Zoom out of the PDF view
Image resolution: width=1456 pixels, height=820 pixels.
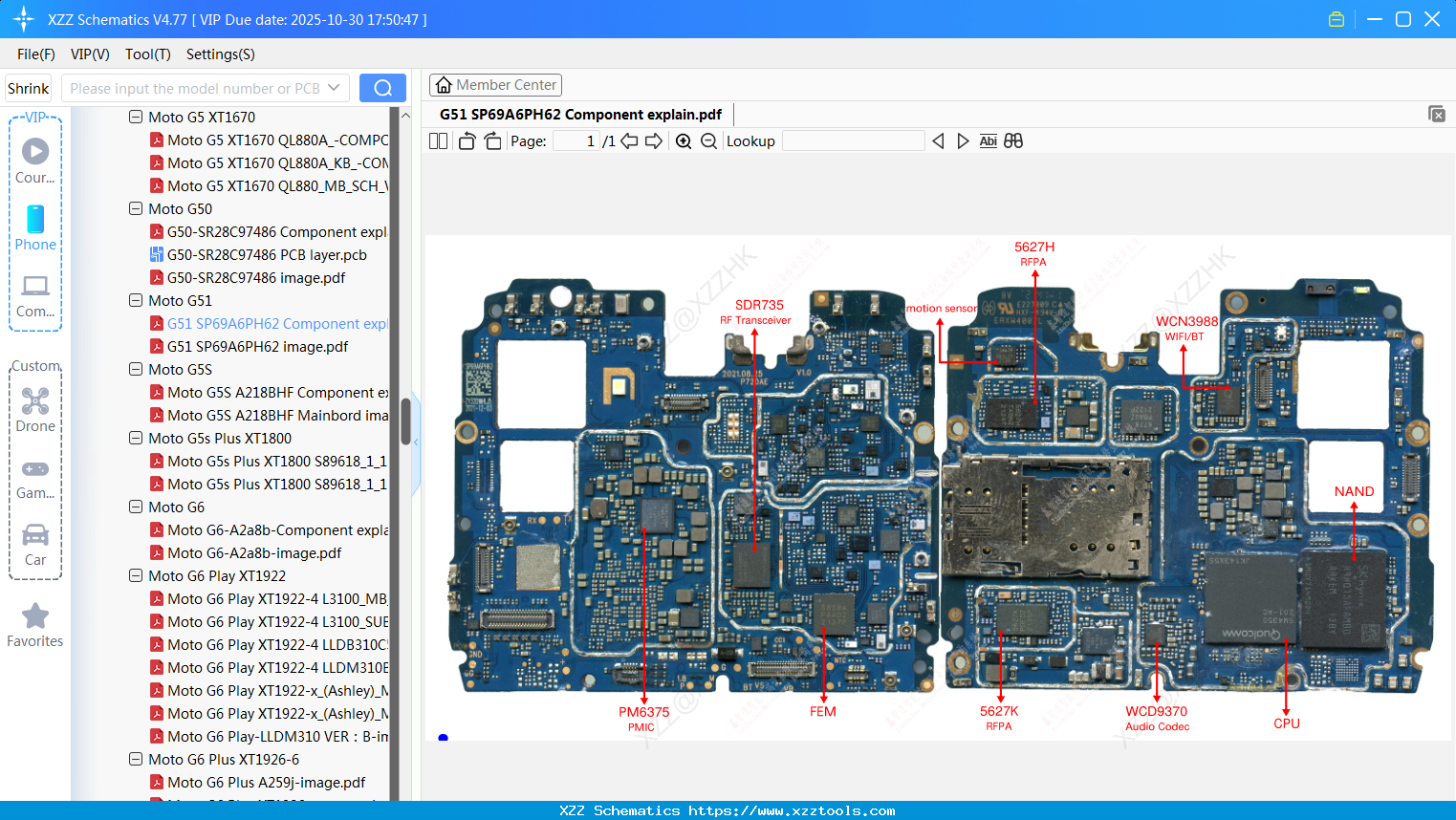(707, 140)
